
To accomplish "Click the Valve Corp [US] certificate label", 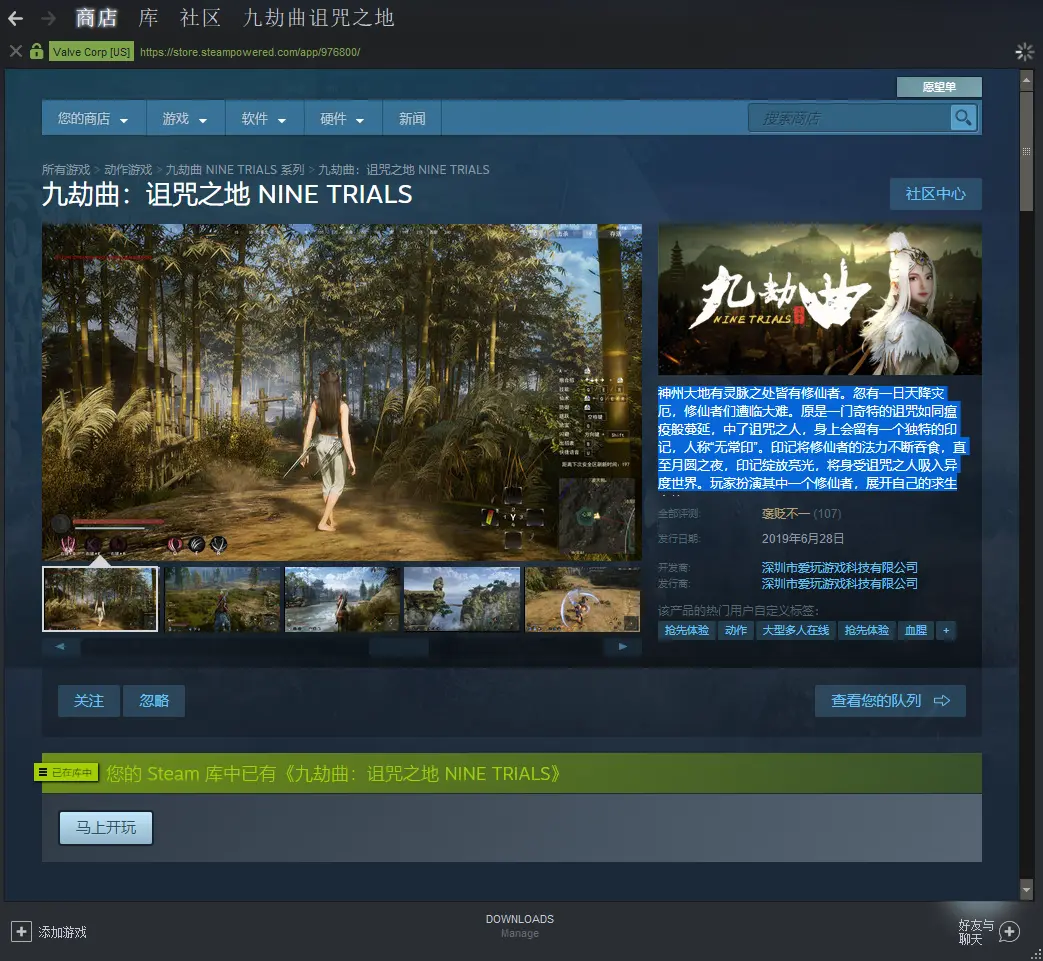I will point(91,51).
